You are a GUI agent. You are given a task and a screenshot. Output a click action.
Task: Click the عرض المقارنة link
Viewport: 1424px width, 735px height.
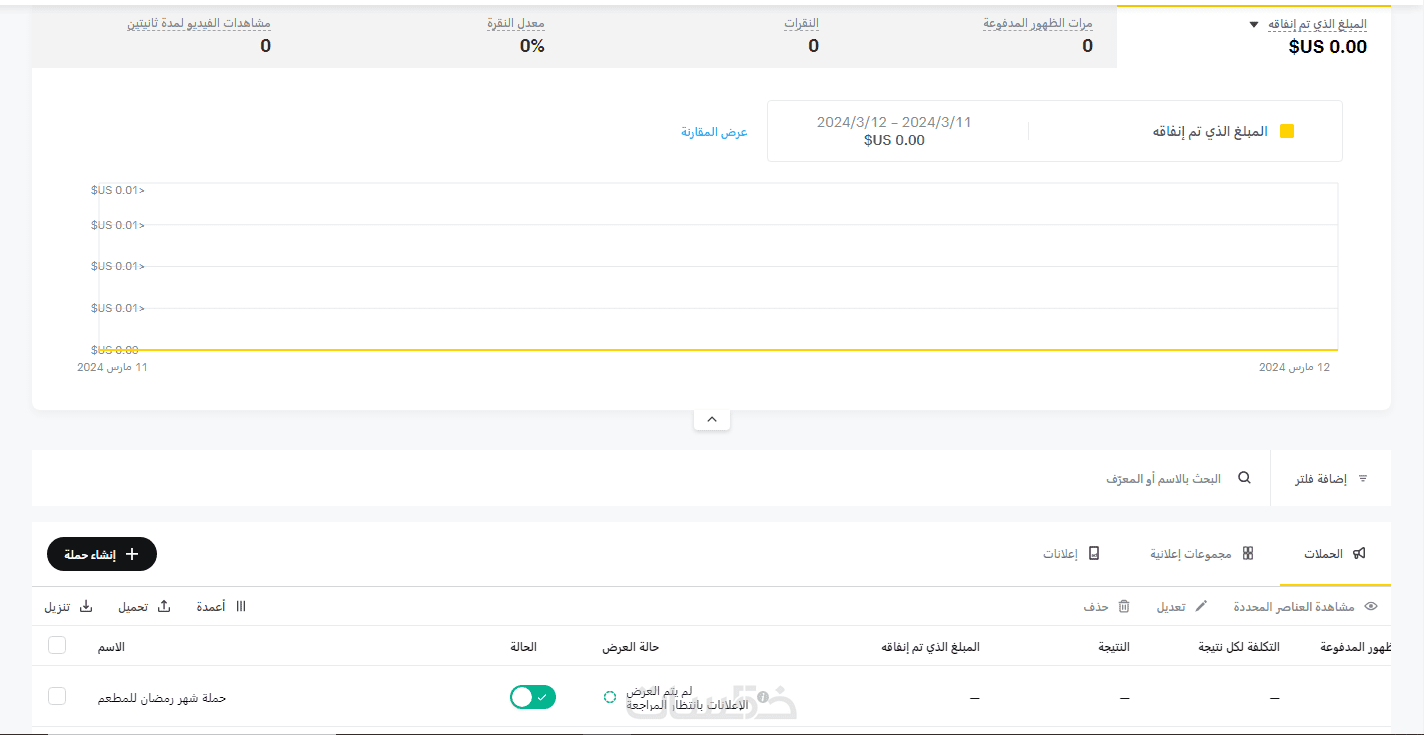coord(714,132)
